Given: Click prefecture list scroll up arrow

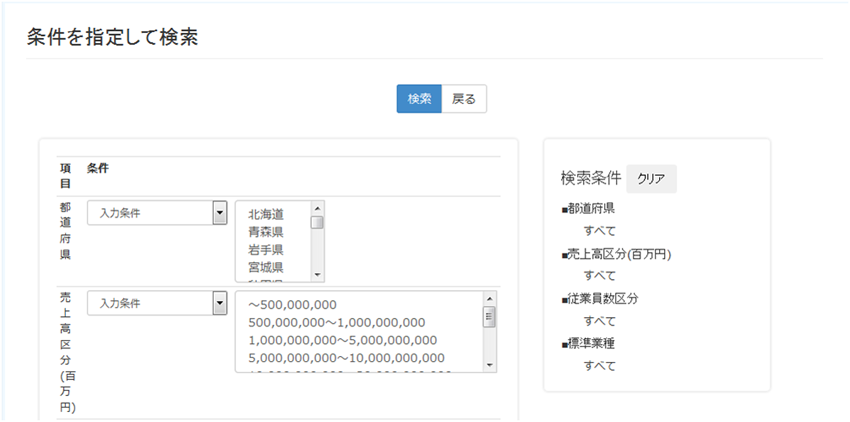Looking at the screenshot, I should coord(317,208).
